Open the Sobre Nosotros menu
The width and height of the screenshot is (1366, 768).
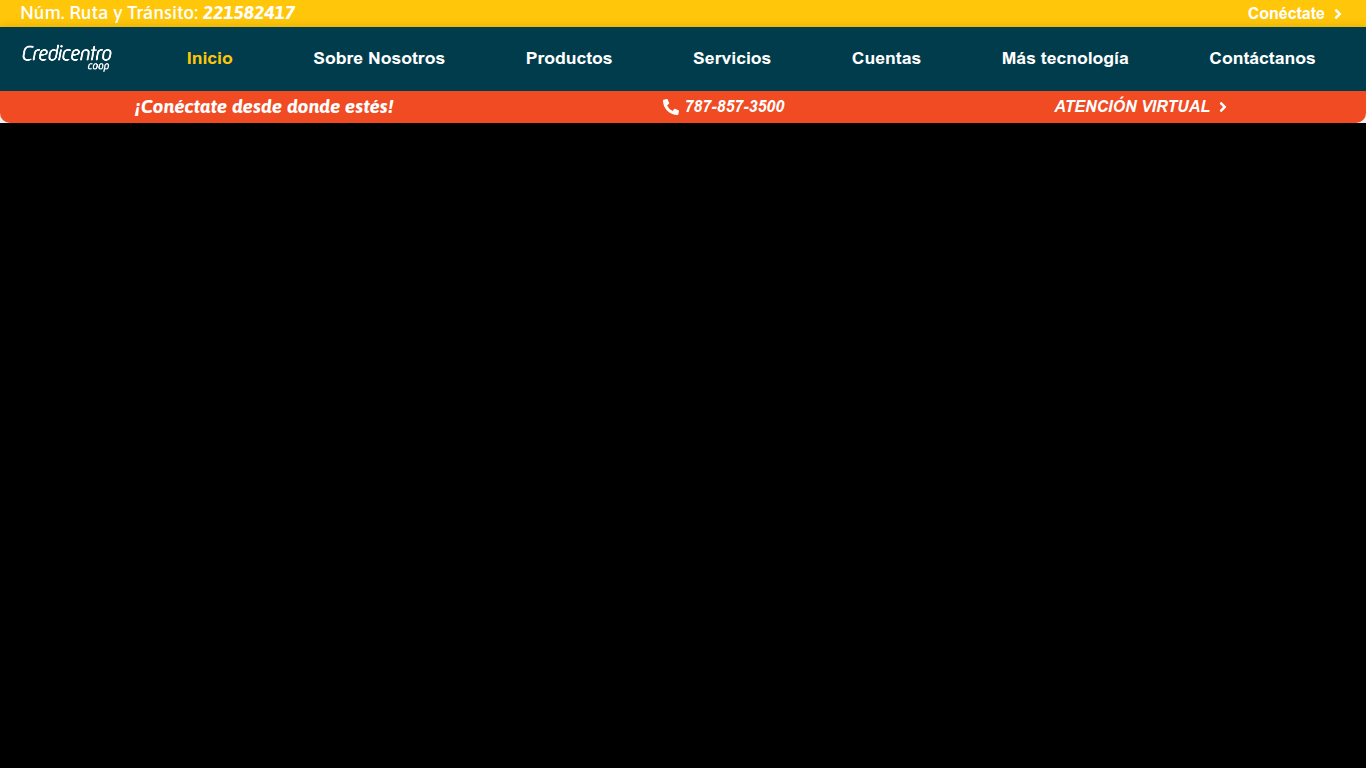(x=379, y=58)
